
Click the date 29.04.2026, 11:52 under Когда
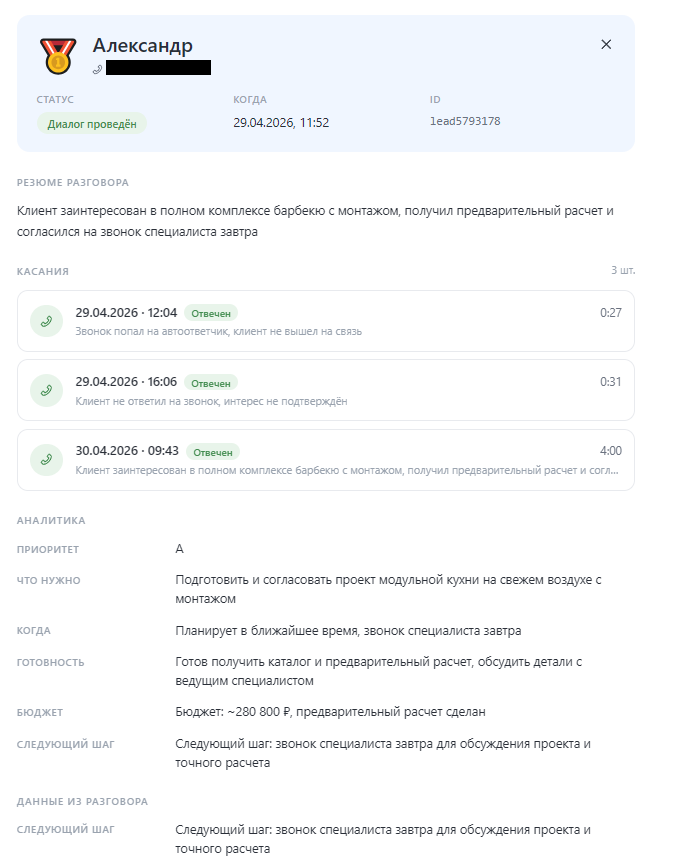281,123
